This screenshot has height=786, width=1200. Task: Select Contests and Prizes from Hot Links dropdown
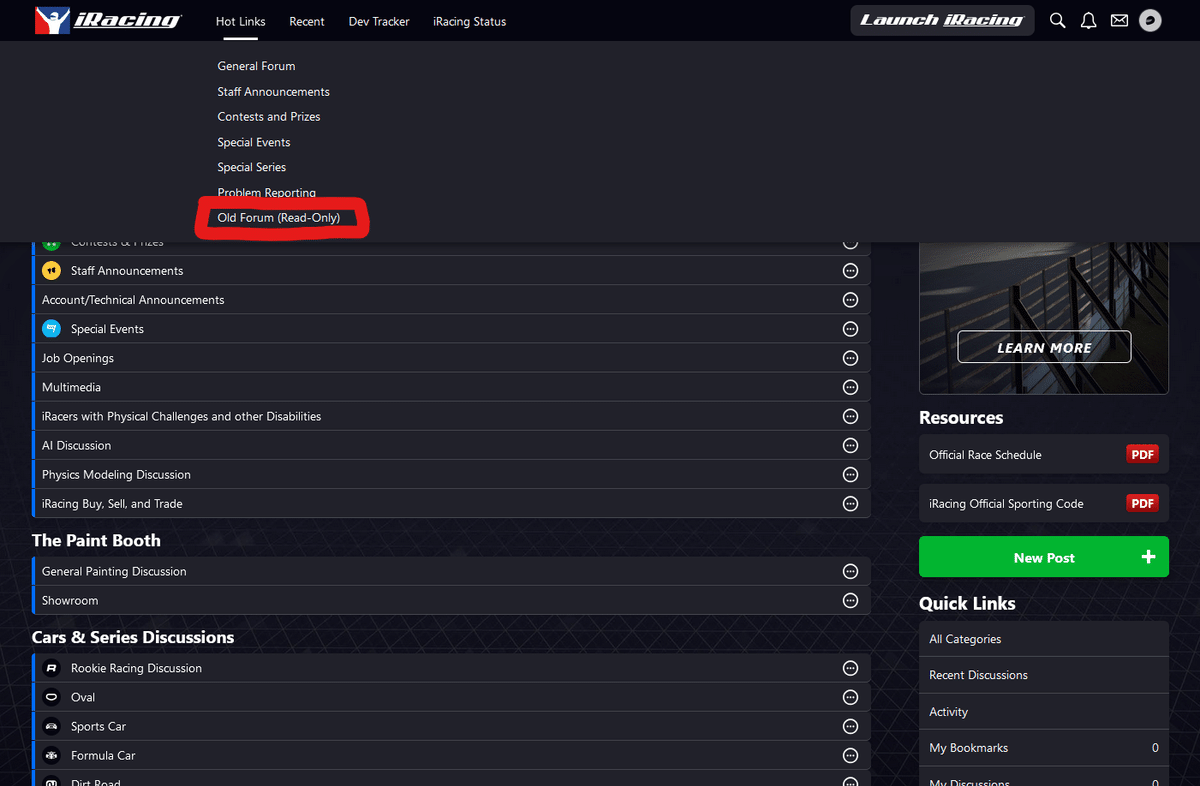click(x=269, y=117)
